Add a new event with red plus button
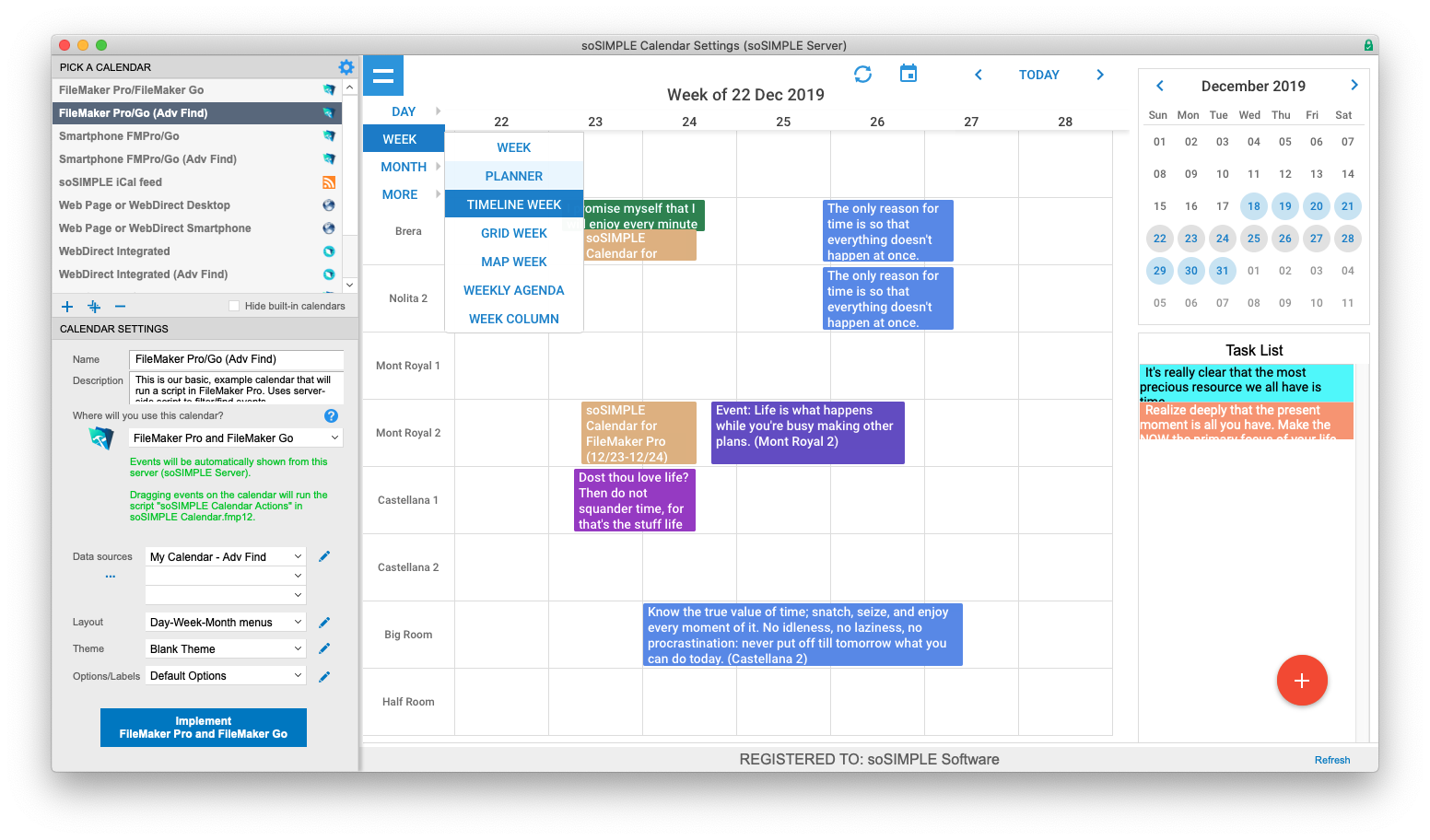Image resolution: width=1430 pixels, height=840 pixels. point(1302,681)
